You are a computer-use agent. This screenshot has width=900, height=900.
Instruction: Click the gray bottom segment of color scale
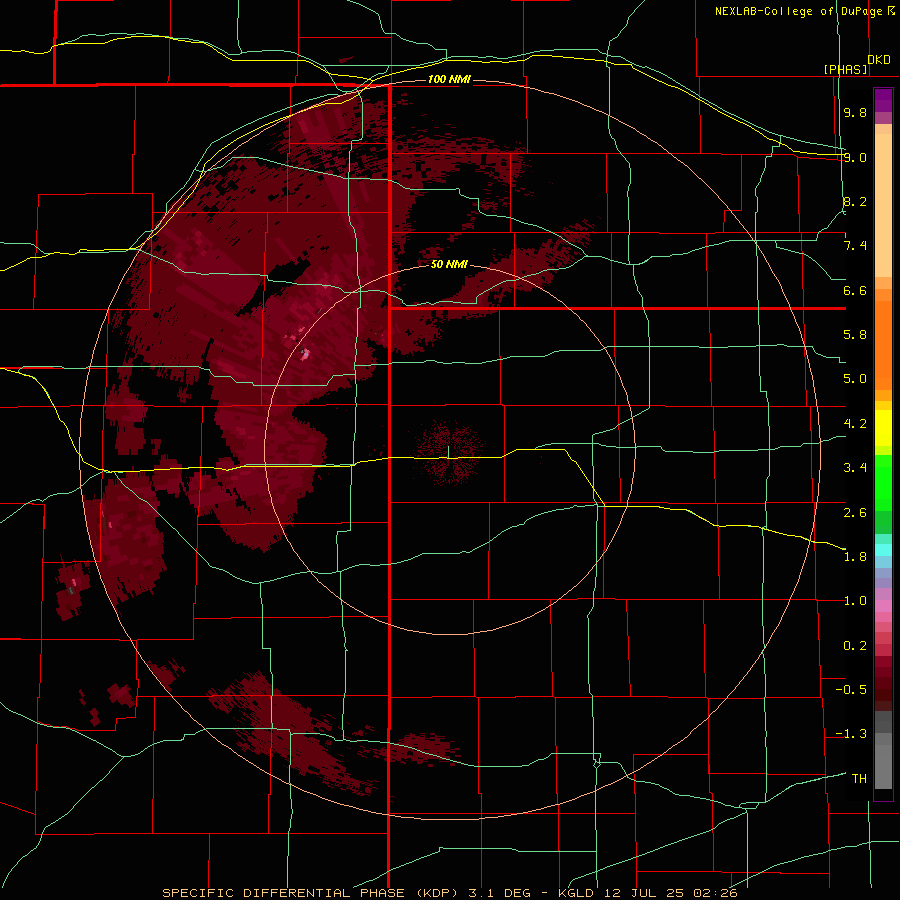click(883, 761)
